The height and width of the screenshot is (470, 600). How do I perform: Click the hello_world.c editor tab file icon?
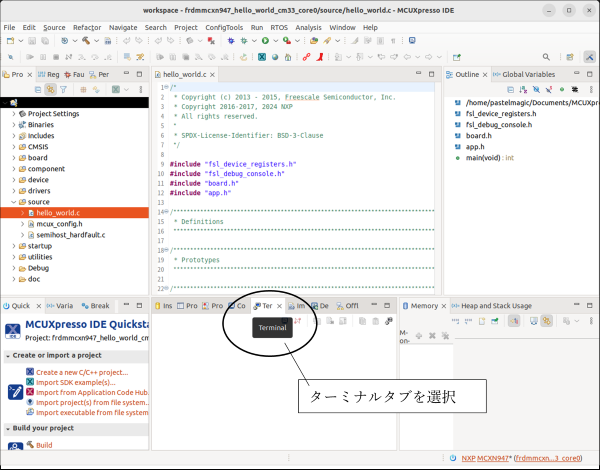point(157,75)
